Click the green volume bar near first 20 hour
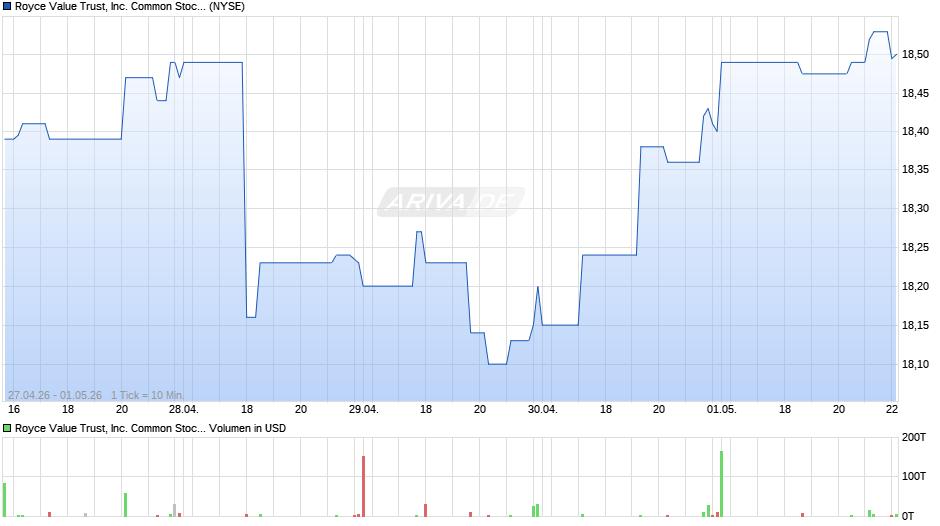The height and width of the screenshot is (526, 940). pos(125,505)
